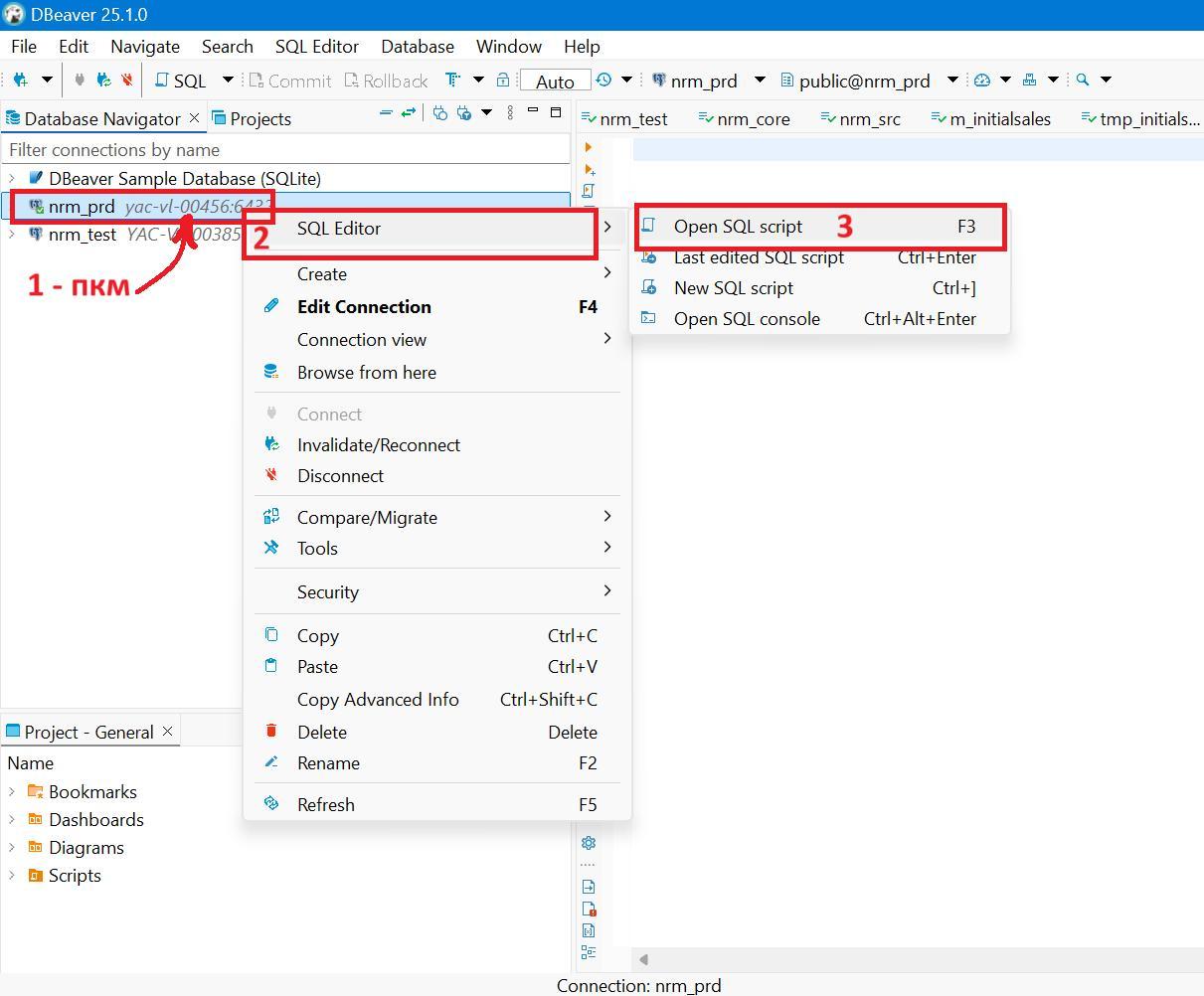1204x996 pixels.
Task: Toggle the Auto commit mode button
Action: coord(555,82)
